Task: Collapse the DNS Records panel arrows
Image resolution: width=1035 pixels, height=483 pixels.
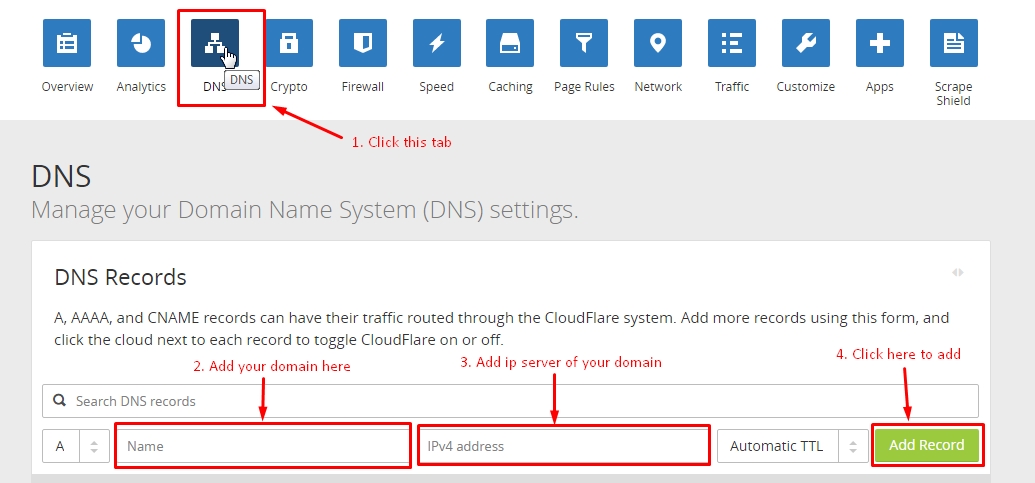Action: pyautogui.click(x=958, y=273)
